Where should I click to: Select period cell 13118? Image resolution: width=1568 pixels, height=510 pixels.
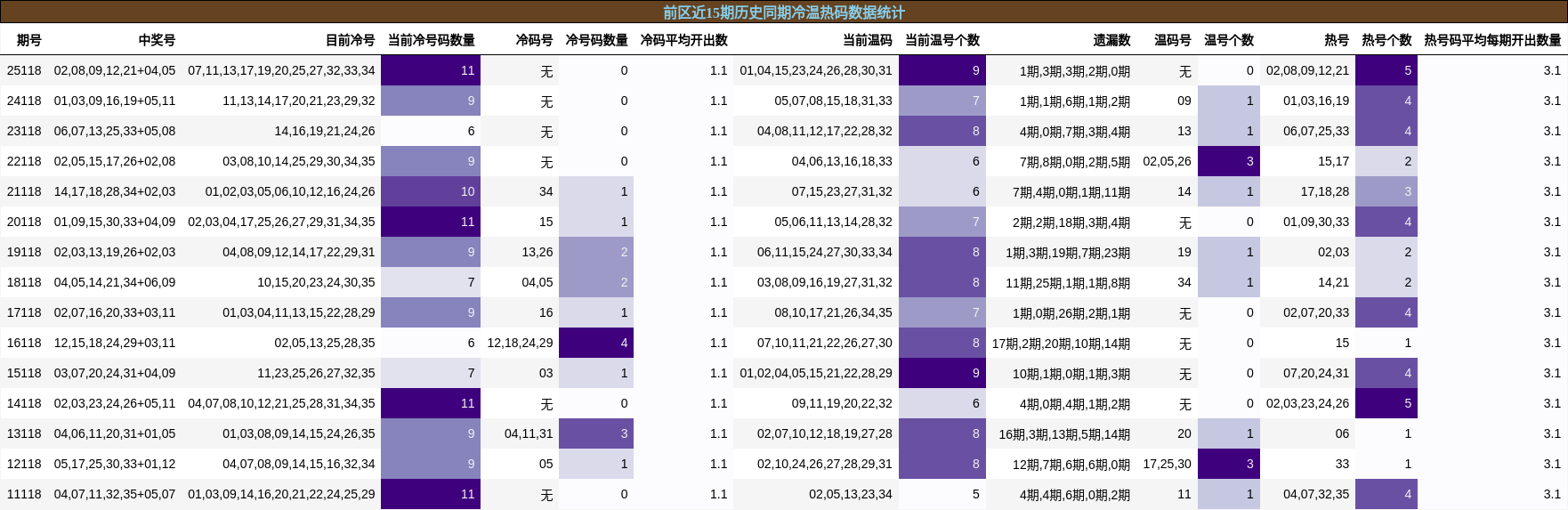coord(24,433)
